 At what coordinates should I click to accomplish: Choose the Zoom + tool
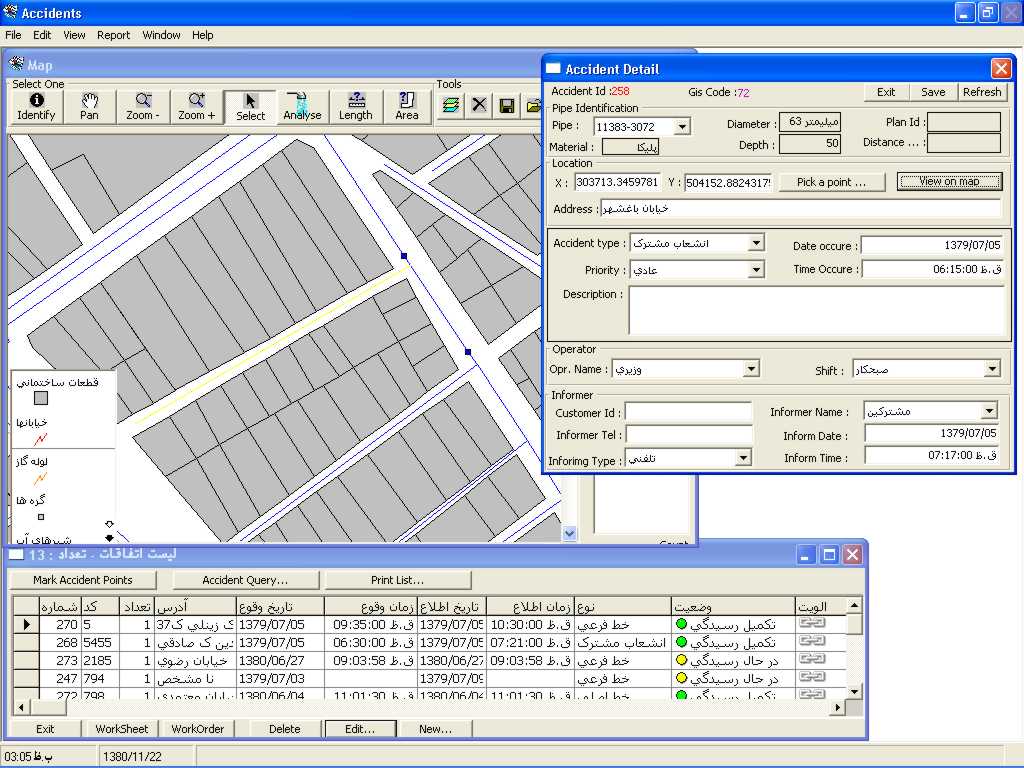coord(197,106)
